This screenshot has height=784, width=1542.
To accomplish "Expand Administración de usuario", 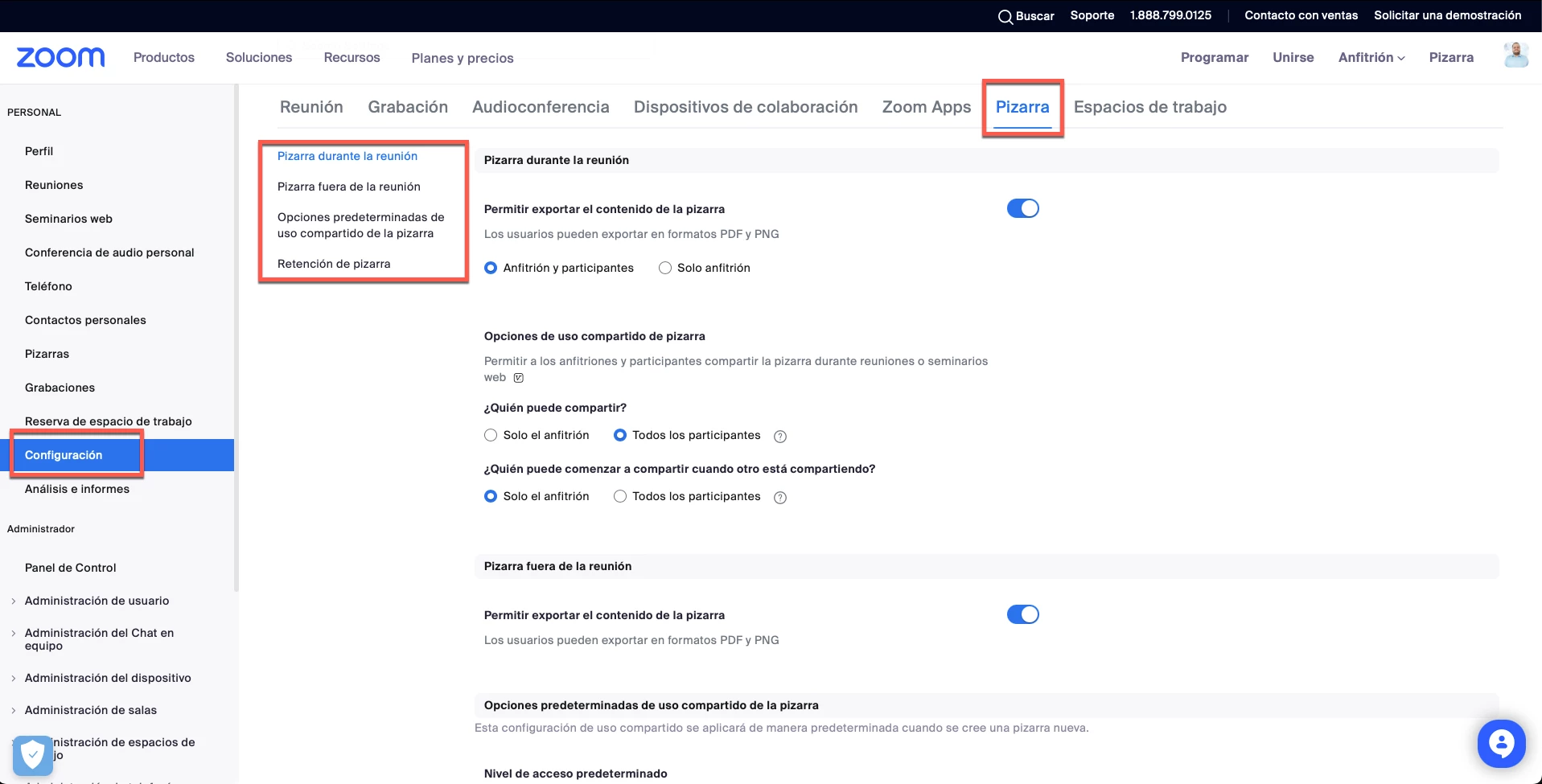I will [13, 601].
